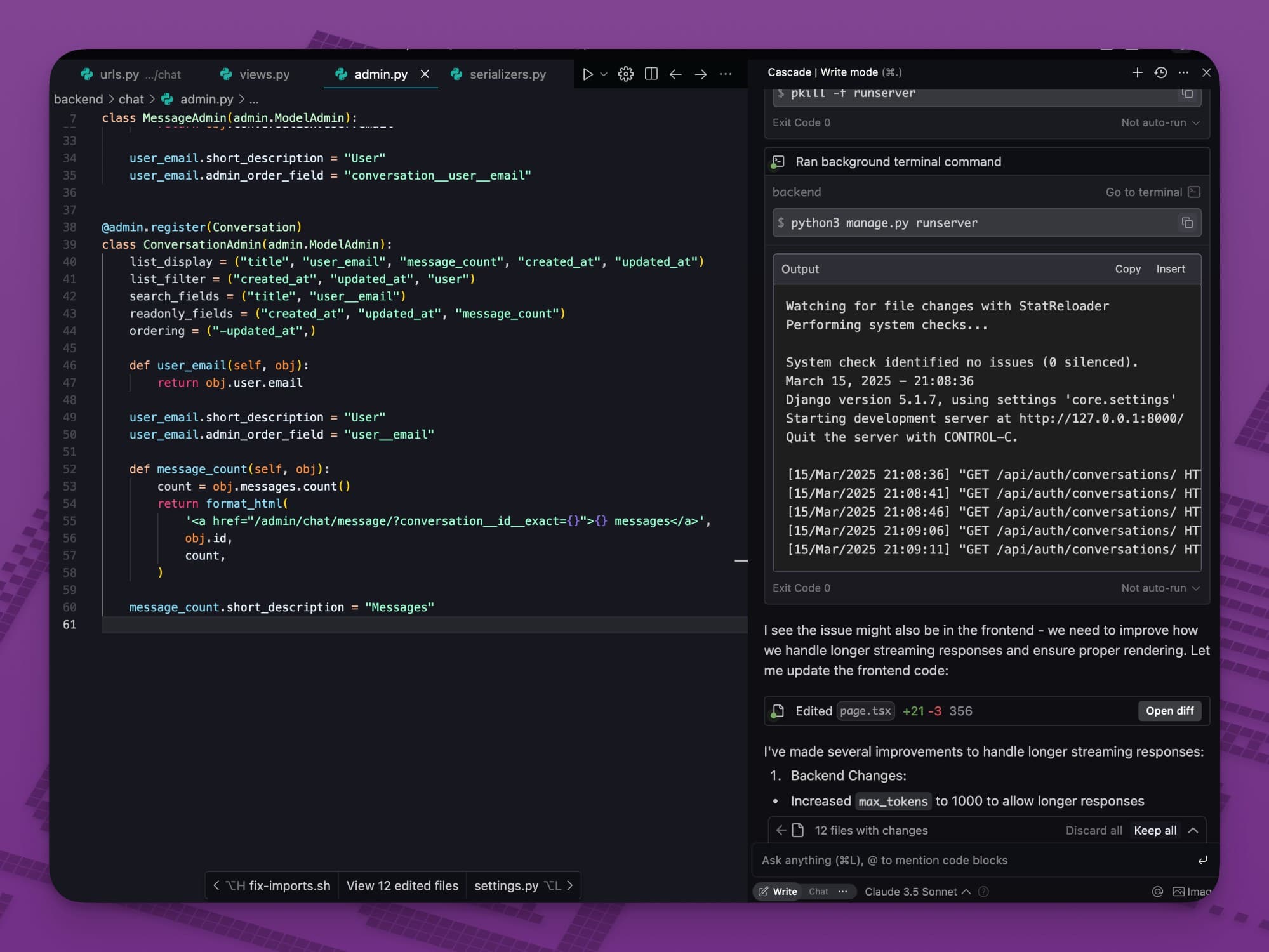Start a new Cascade conversation with the plus icon
The image size is (1269, 952).
tap(1137, 72)
